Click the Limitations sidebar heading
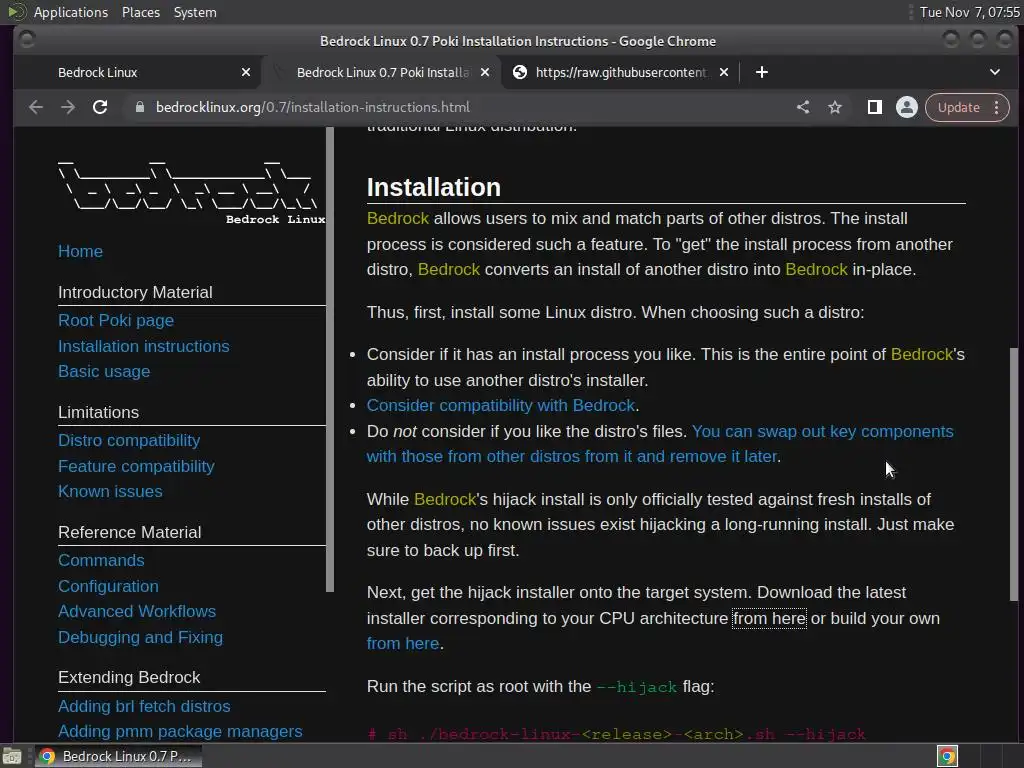1024x768 pixels. 99,412
